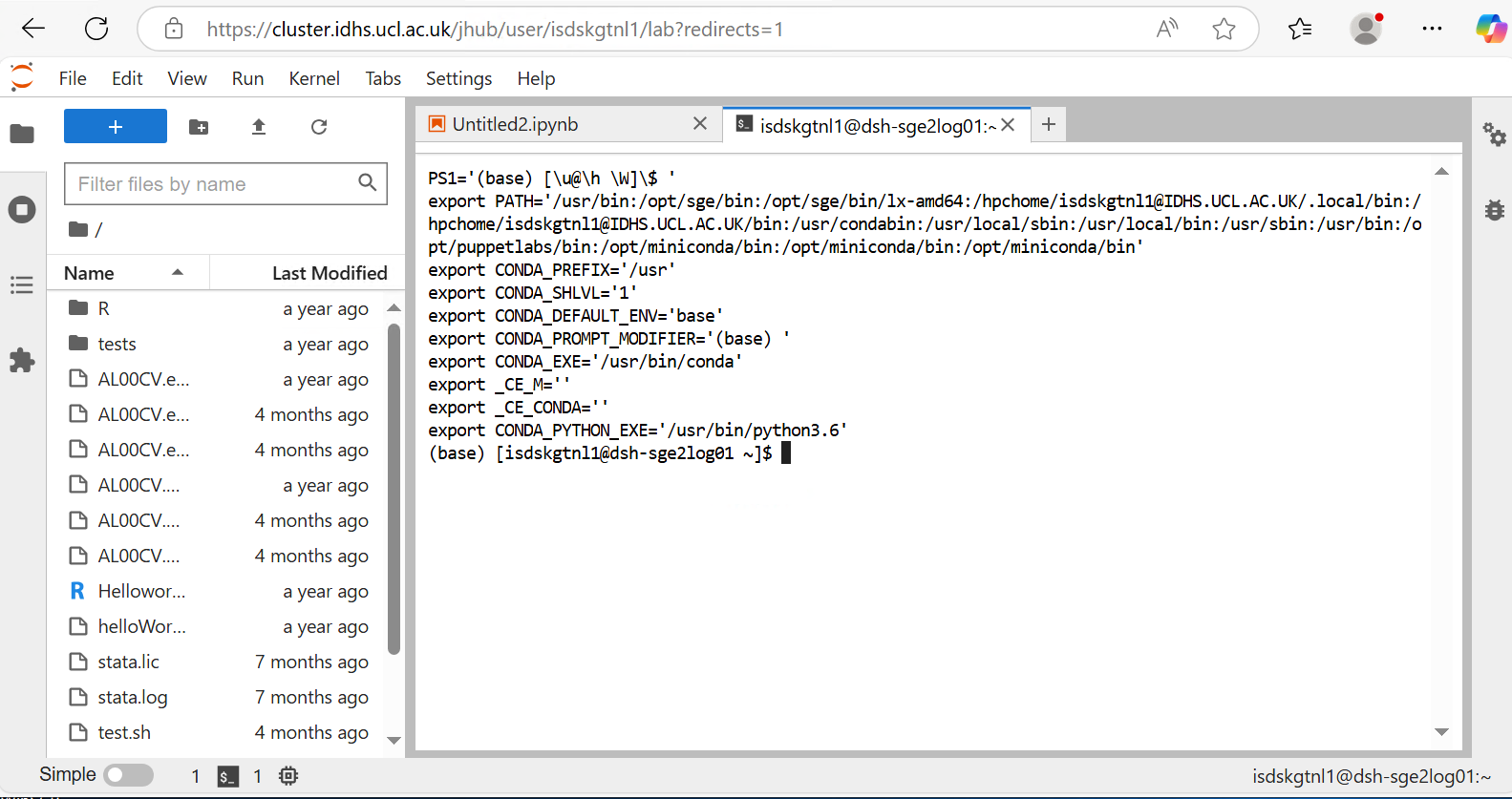Click status bar isdskgtnl1@dsh-sge2log01 text
This screenshot has height=799, width=1512.
1372,777
